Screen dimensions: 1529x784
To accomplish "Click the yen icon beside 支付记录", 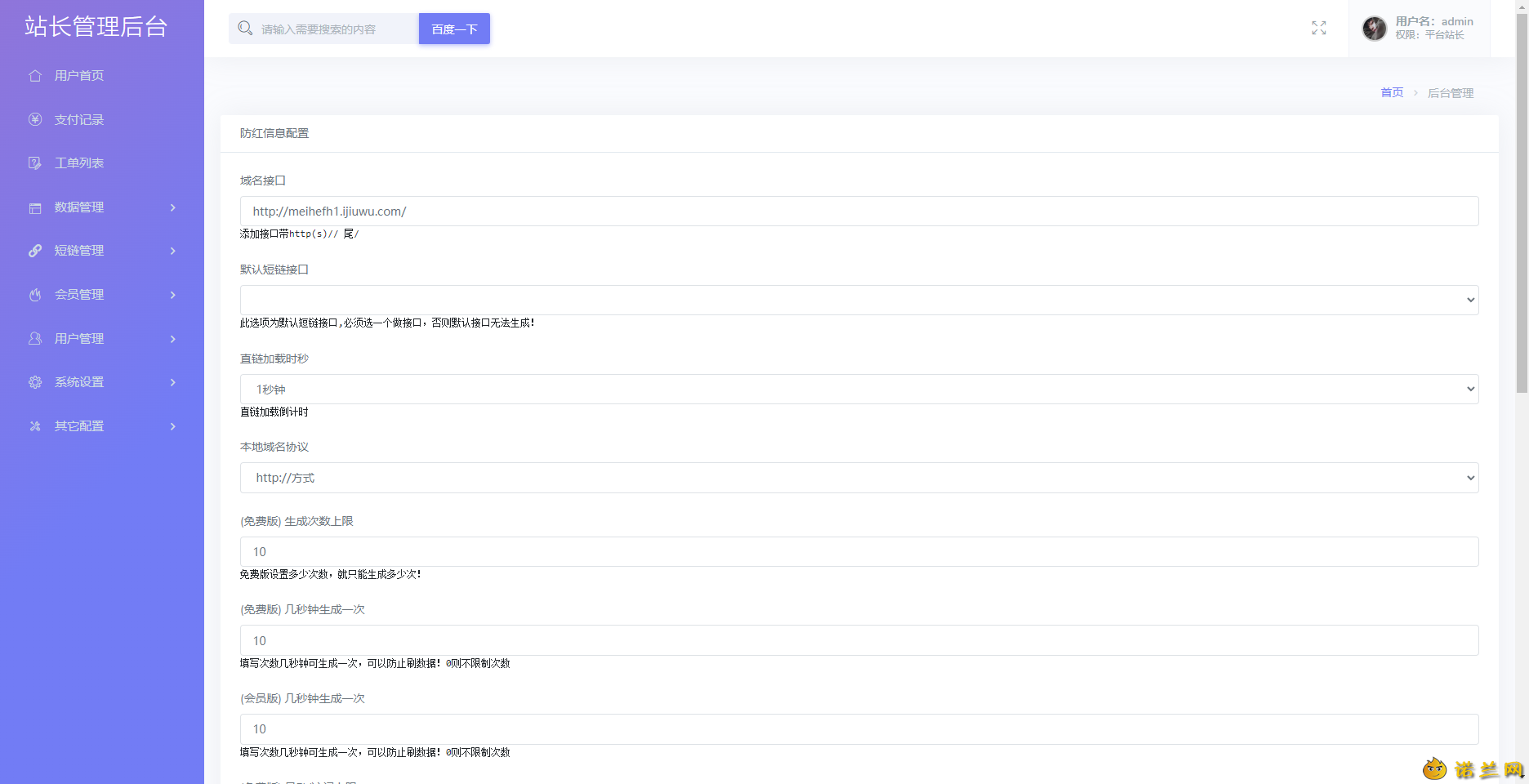I will point(35,119).
